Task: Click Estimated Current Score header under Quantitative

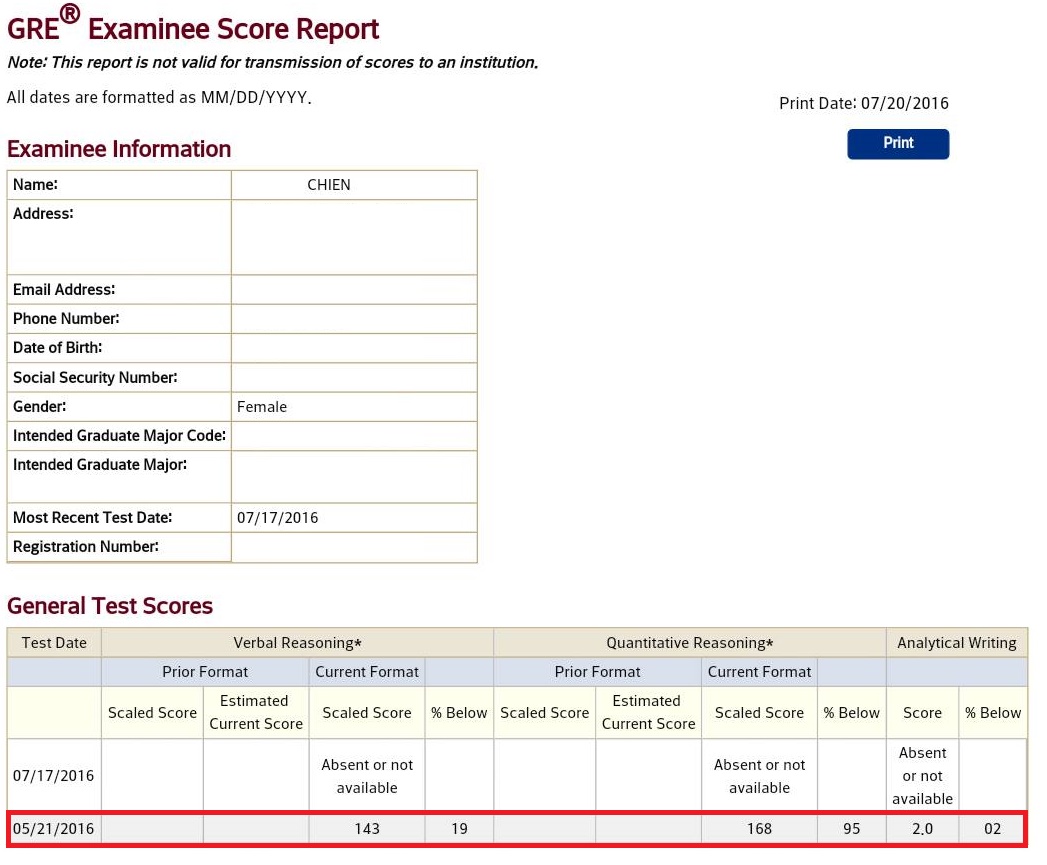Action: click(648, 713)
